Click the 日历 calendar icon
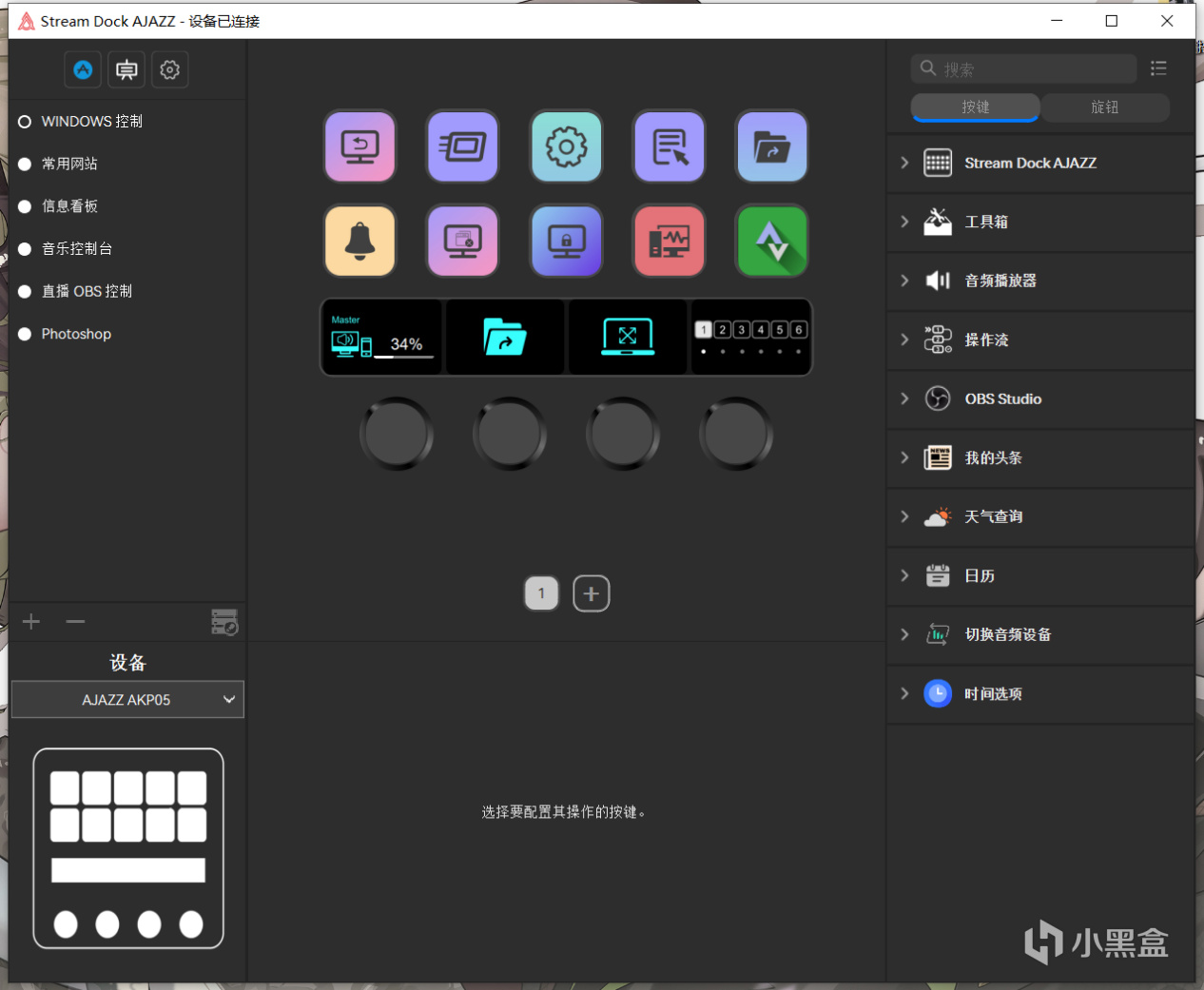This screenshot has width=1204, height=990. (x=938, y=575)
